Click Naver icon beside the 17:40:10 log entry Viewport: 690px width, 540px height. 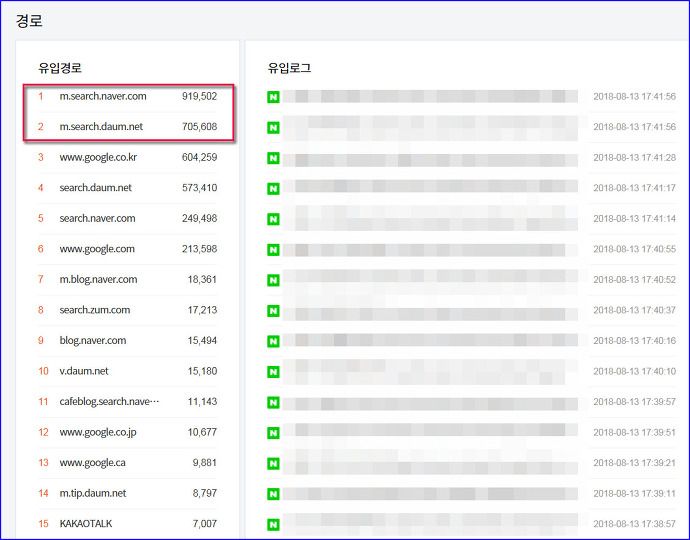273,372
